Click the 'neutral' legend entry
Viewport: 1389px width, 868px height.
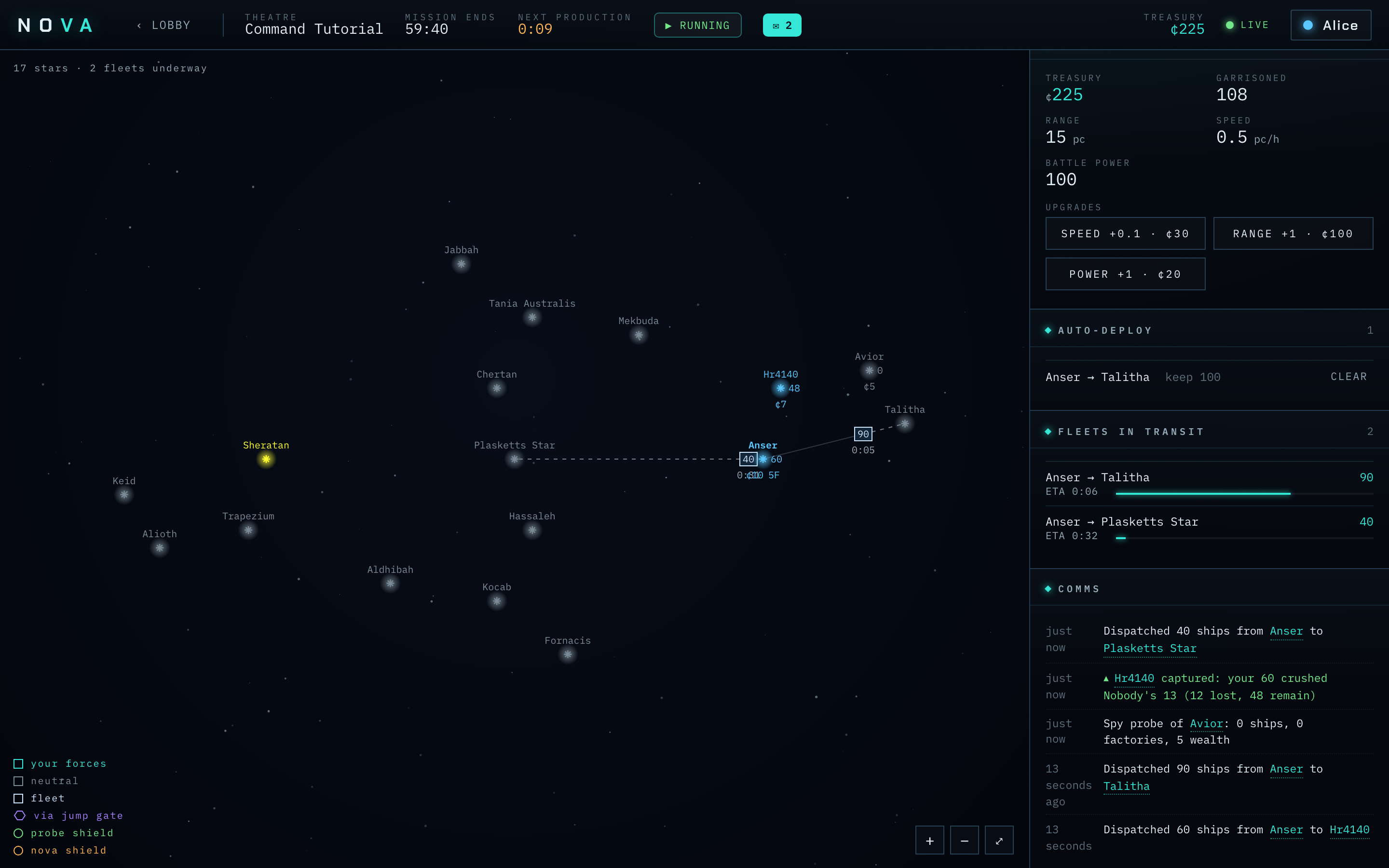[46, 781]
